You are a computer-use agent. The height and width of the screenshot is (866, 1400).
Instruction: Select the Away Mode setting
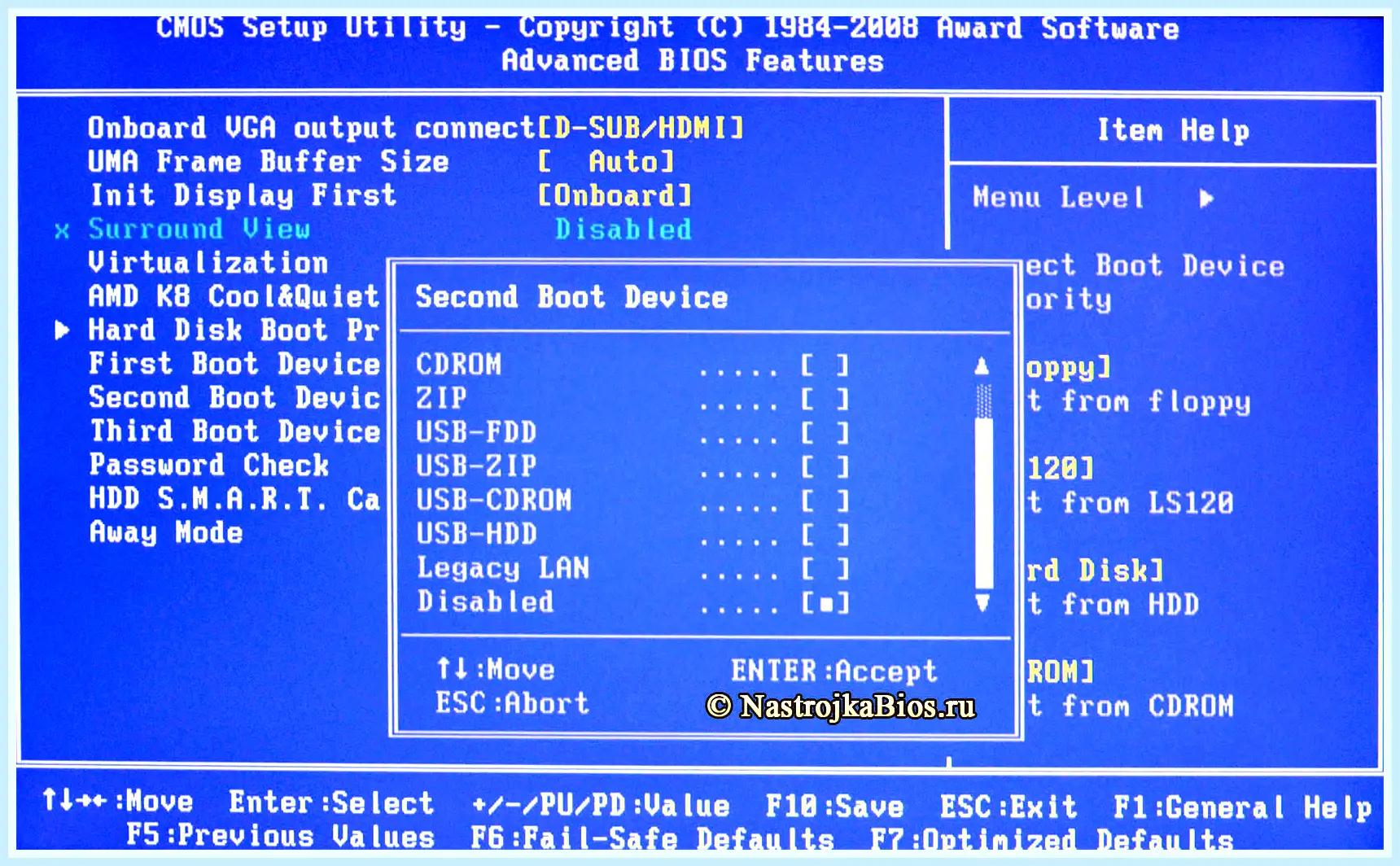coord(165,532)
